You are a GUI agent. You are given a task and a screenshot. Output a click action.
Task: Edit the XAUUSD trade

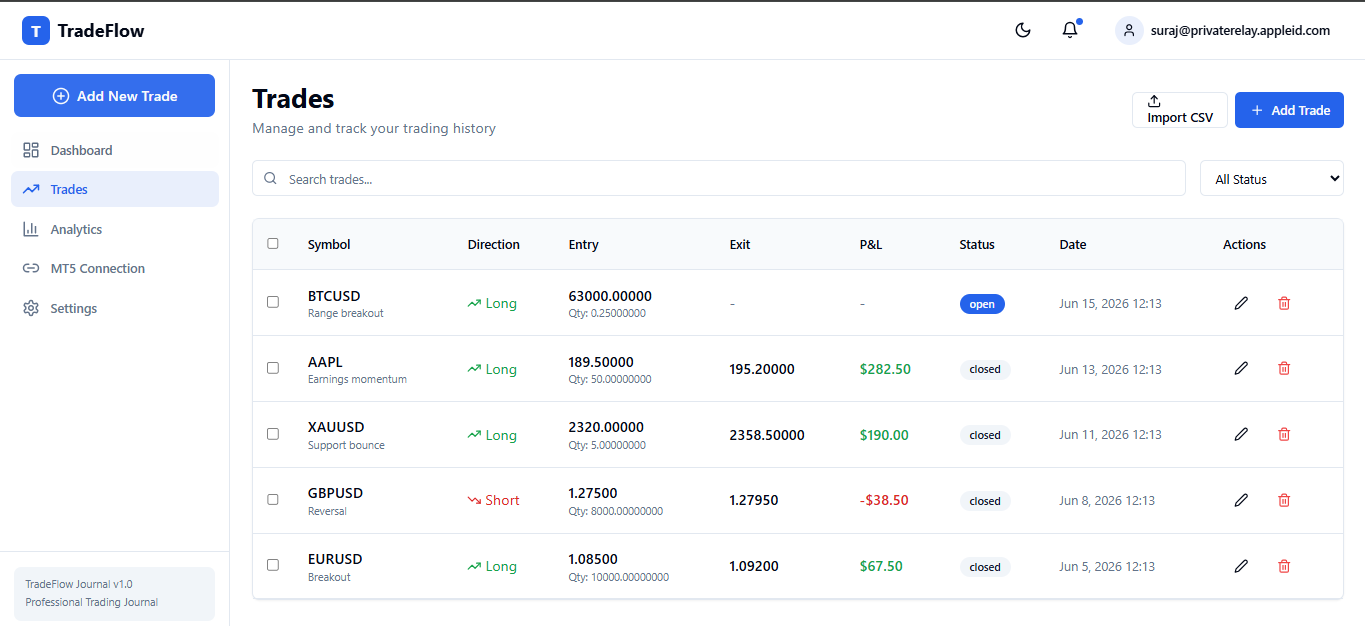[x=1241, y=434]
